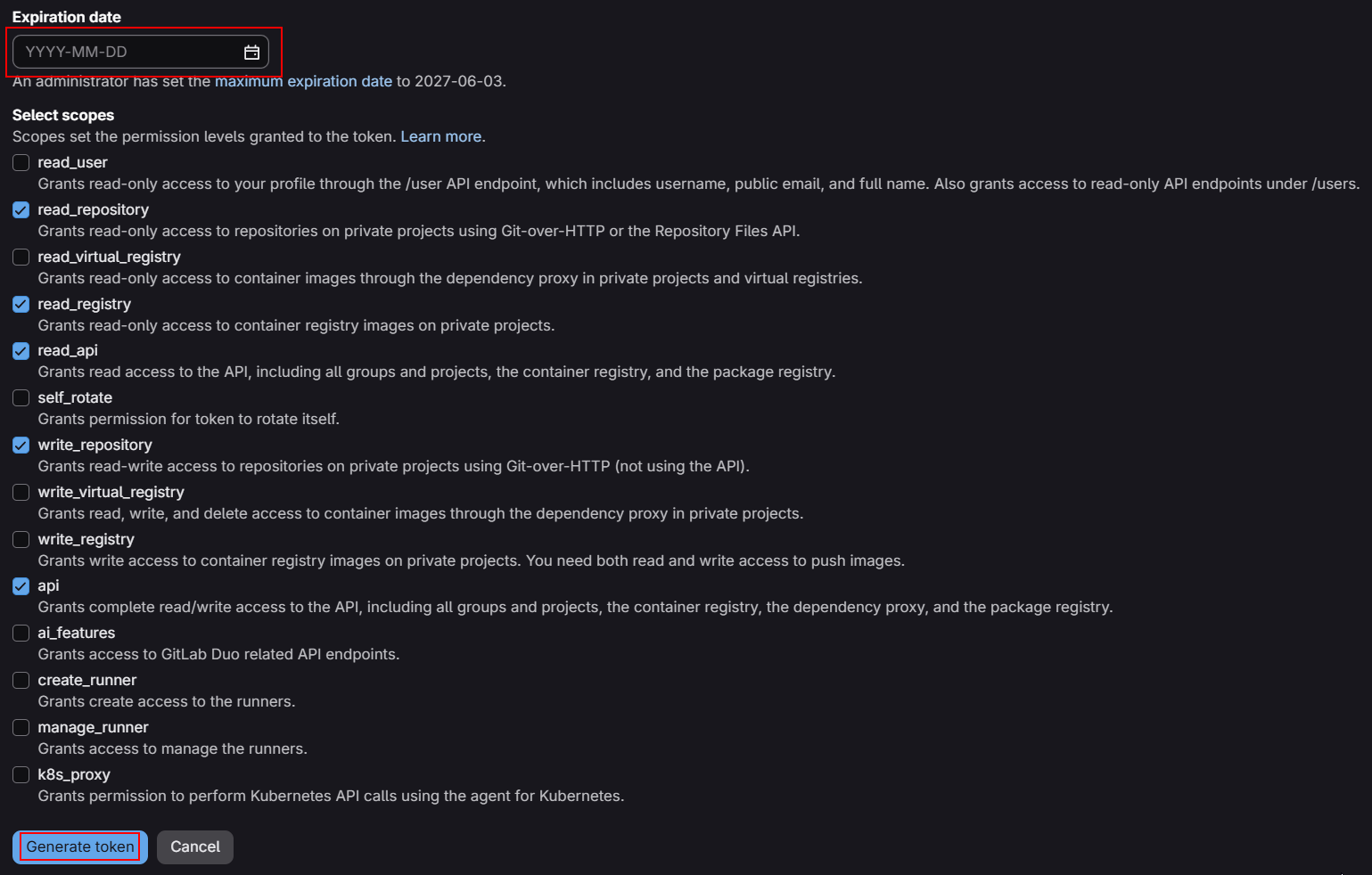
Task: Open the maximum expiration date link
Action: coord(303,81)
